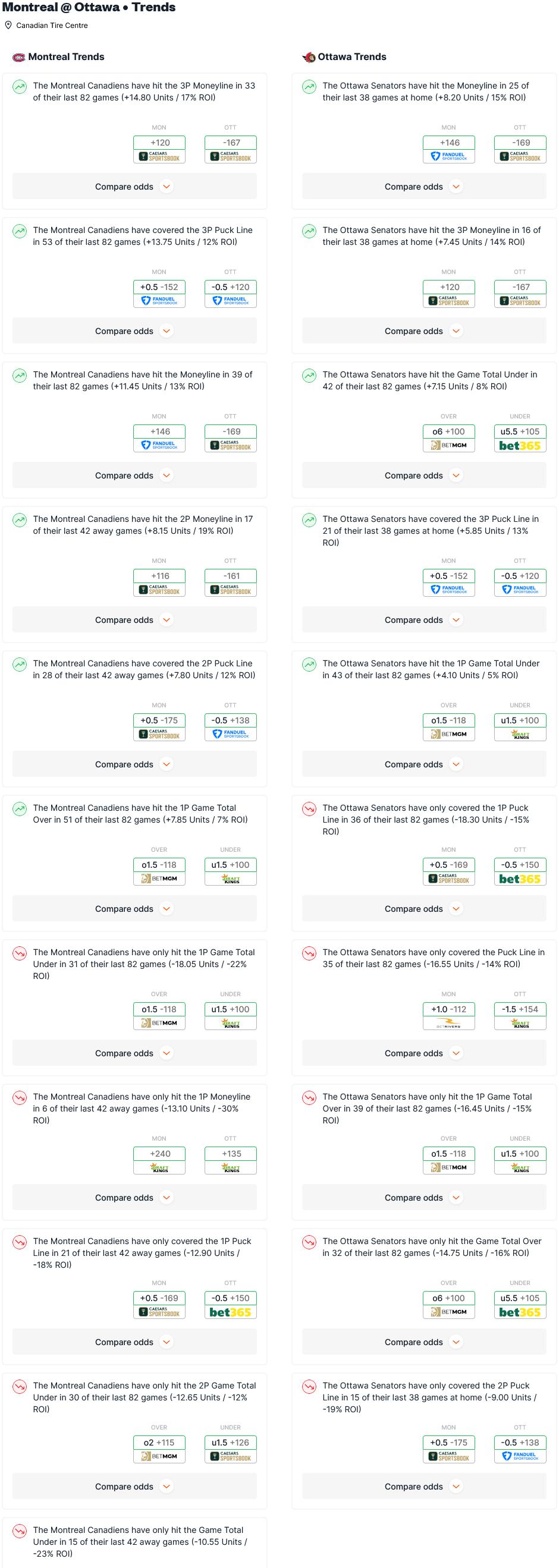Click the Montreal Canadiens logo beside Montreal Trends
This screenshot has width=559, height=1568.
pos(19,57)
